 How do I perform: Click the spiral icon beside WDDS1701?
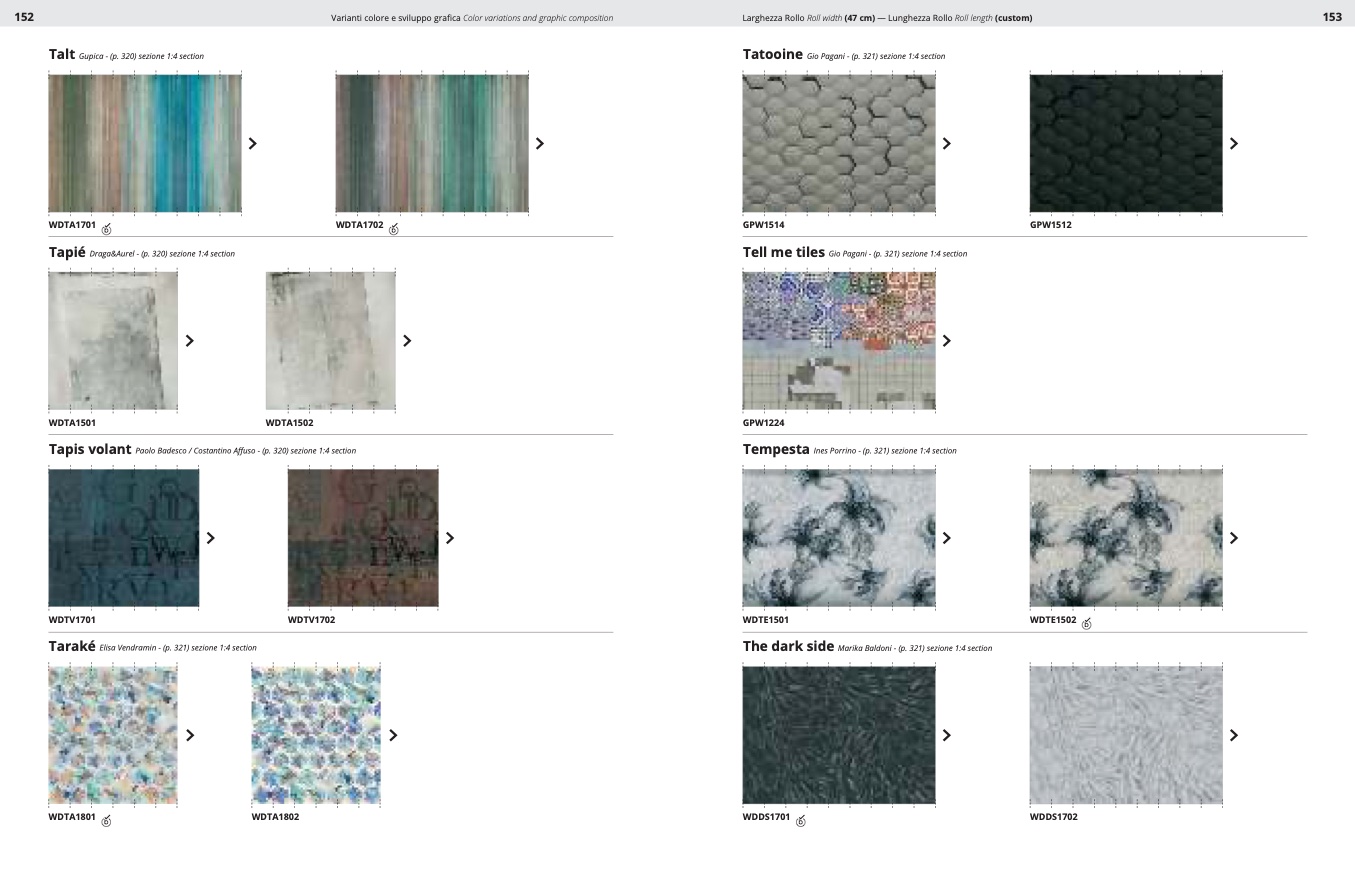800,821
